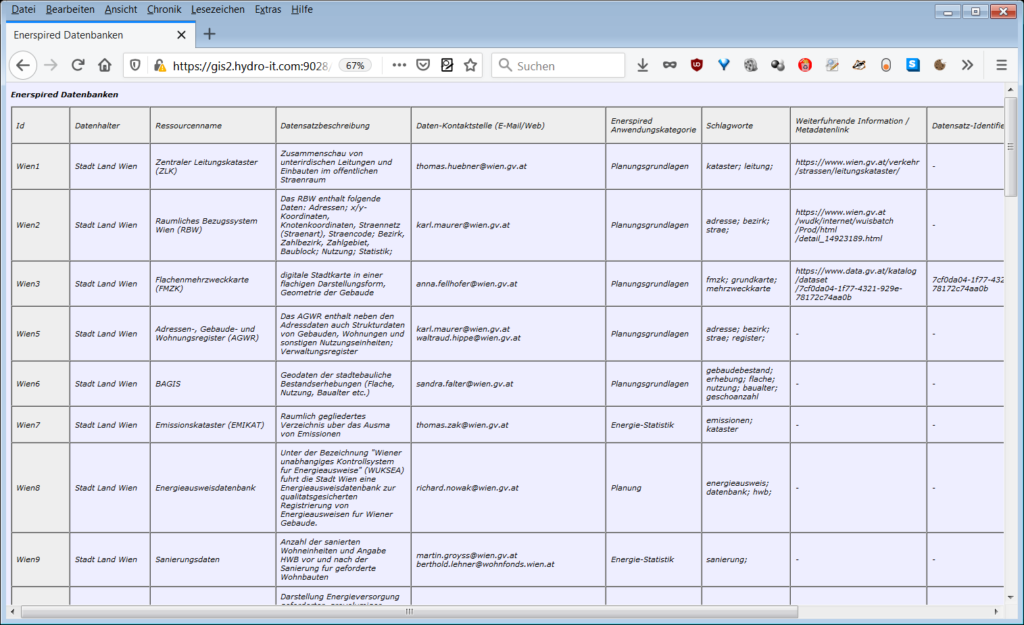Click the forward navigation arrow
Image resolution: width=1024 pixels, height=625 pixels.
[x=50, y=65]
